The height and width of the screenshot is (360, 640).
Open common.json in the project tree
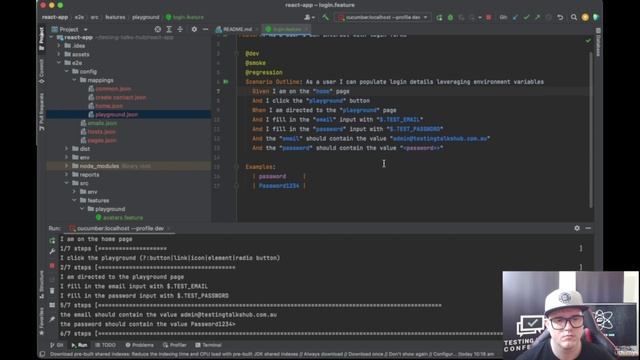pos(113,89)
